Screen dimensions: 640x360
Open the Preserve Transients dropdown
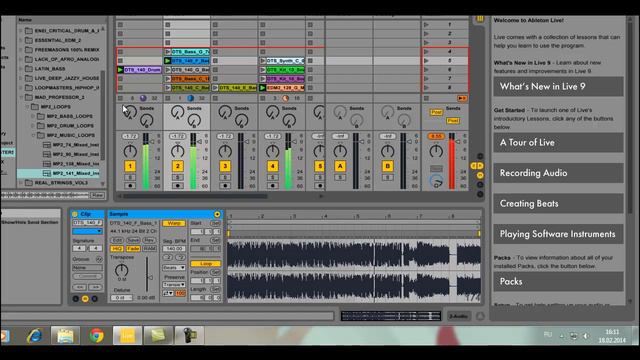point(174,284)
